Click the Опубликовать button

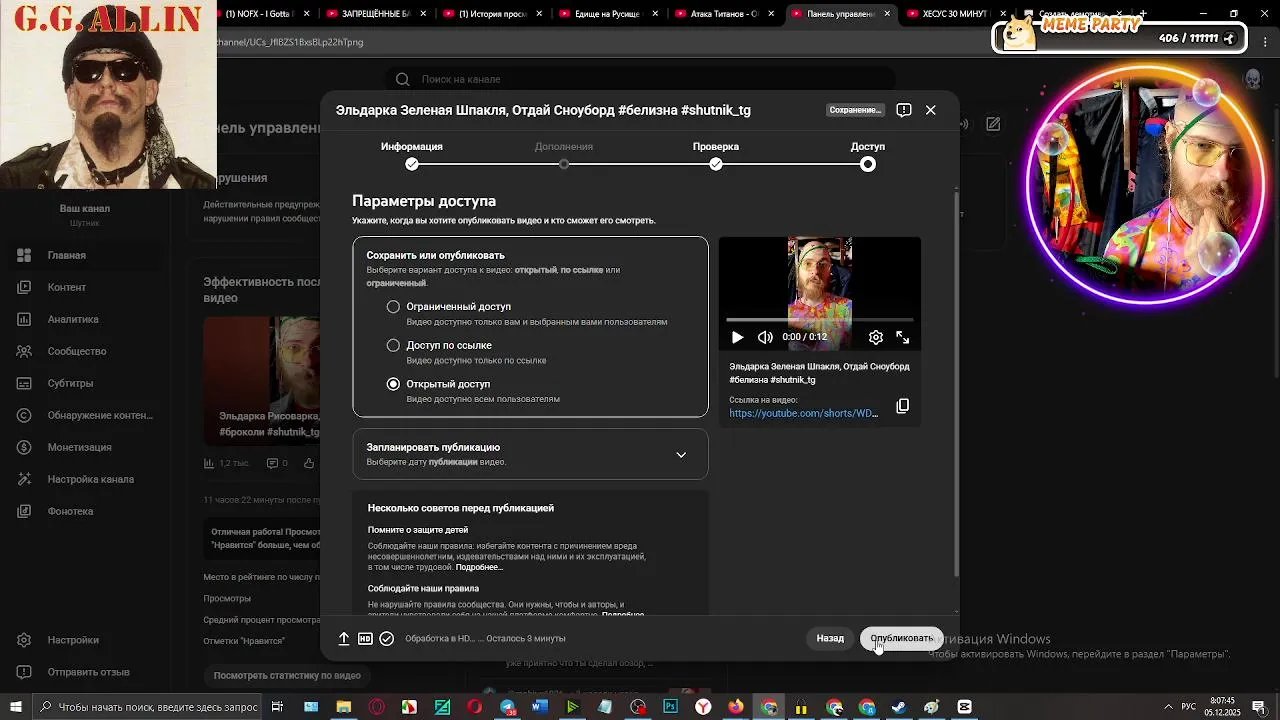pos(901,638)
